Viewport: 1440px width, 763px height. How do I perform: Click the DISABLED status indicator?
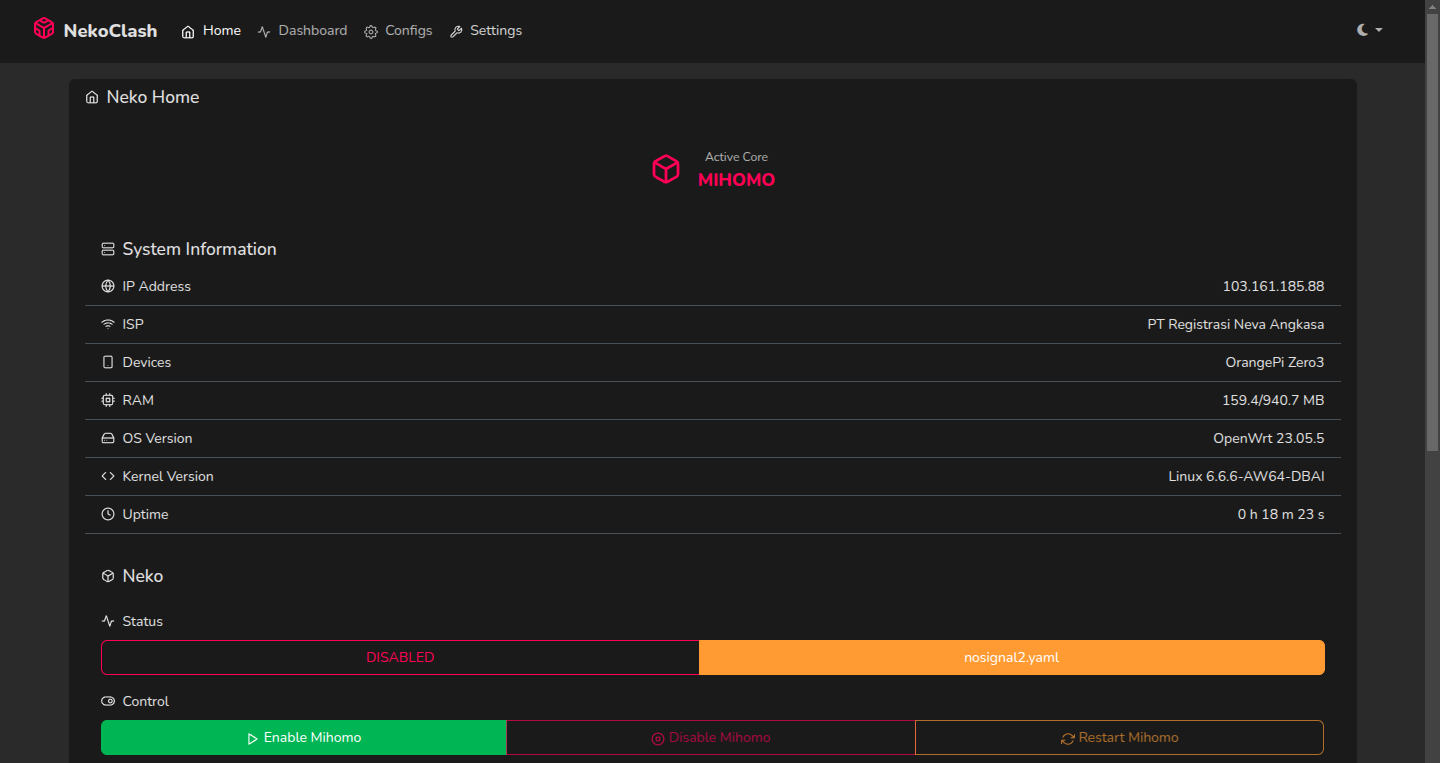tap(400, 657)
